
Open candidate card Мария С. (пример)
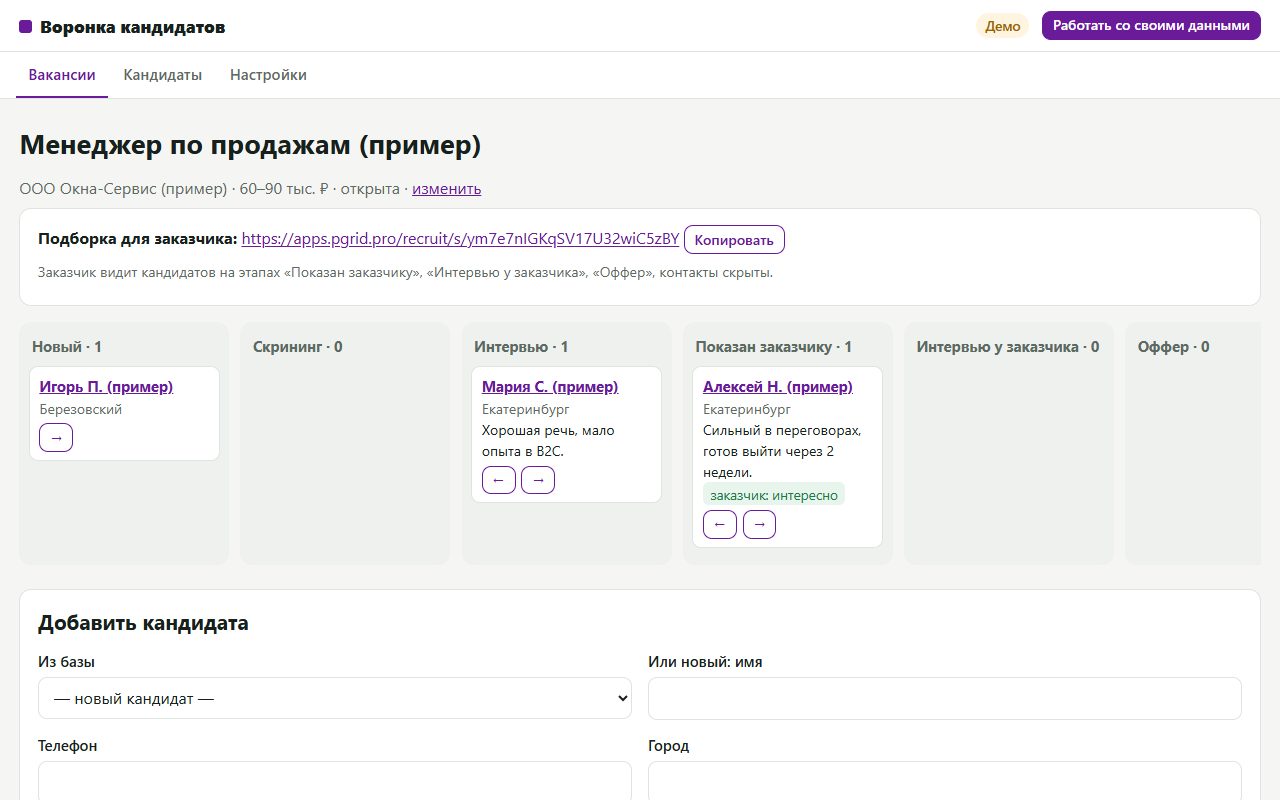tap(550, 386)
